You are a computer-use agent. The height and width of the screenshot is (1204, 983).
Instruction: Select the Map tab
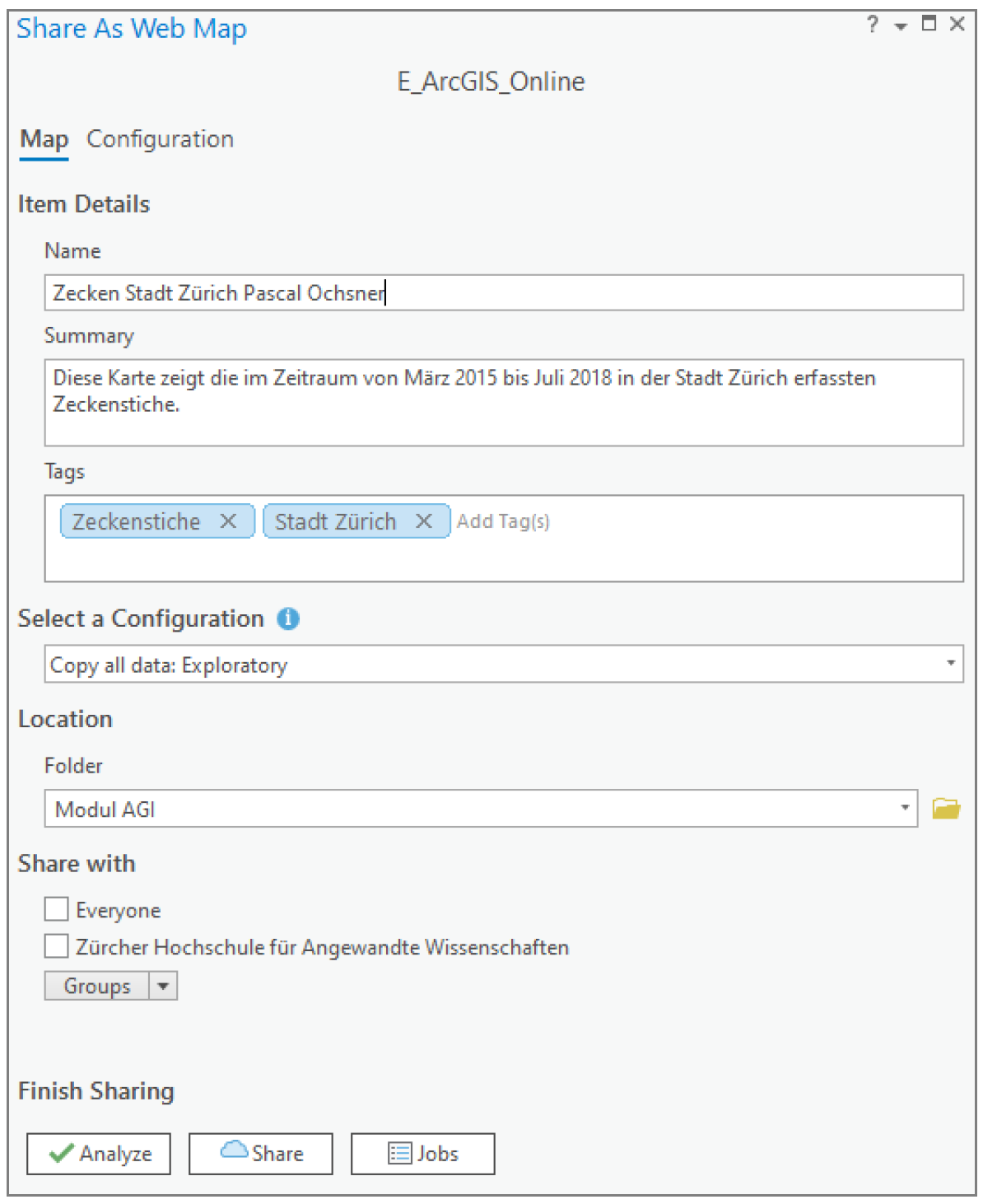(x=44, y=139)
